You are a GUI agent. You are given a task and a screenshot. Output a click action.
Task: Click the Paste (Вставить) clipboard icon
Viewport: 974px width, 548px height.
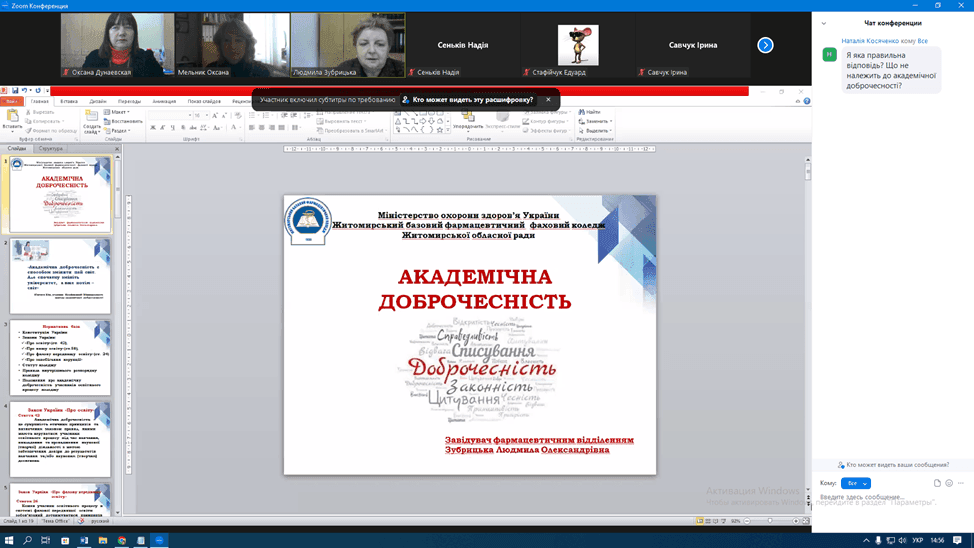point(12,116)
